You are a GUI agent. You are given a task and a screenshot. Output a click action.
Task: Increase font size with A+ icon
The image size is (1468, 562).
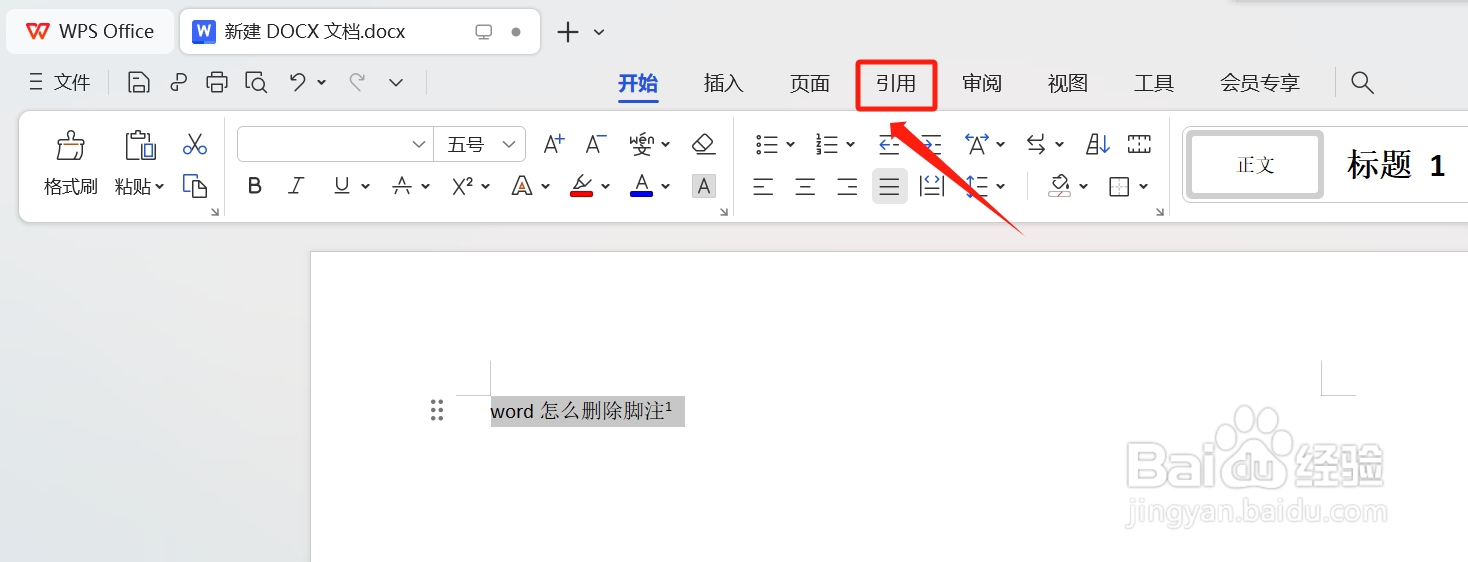tap(554, 145)
